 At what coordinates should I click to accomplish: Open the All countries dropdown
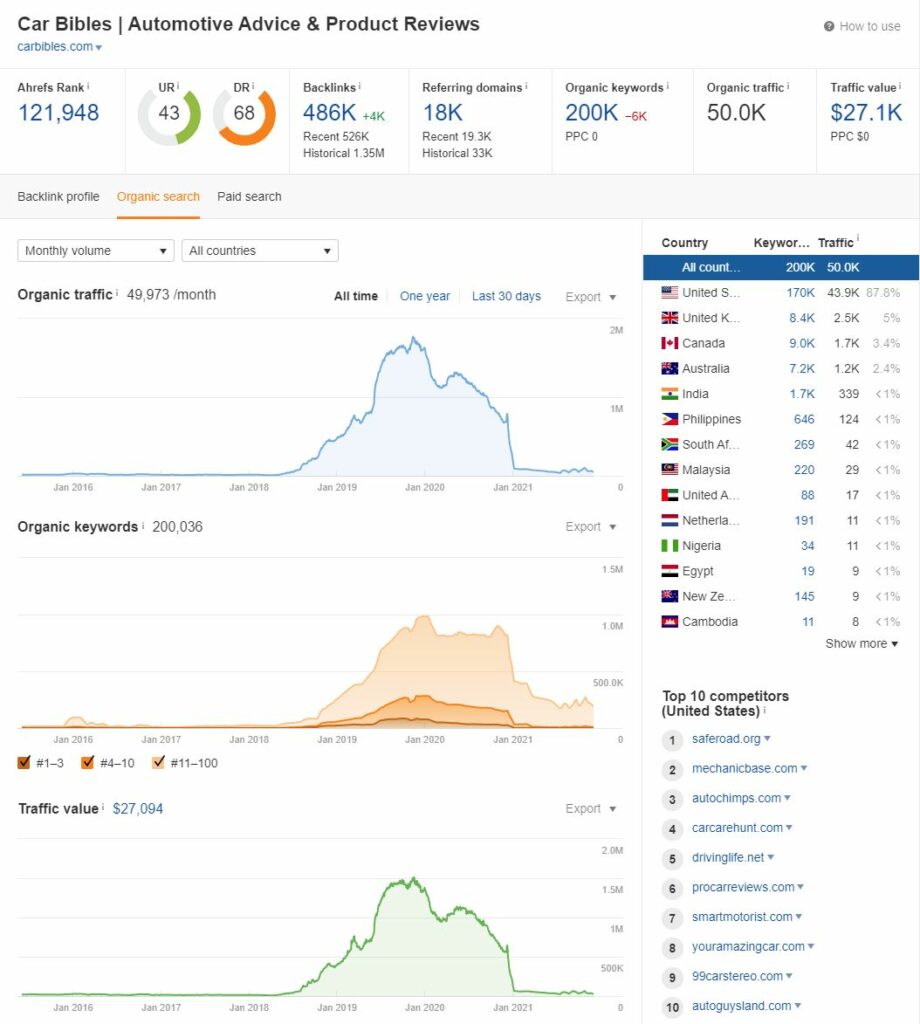coord(260,251)
